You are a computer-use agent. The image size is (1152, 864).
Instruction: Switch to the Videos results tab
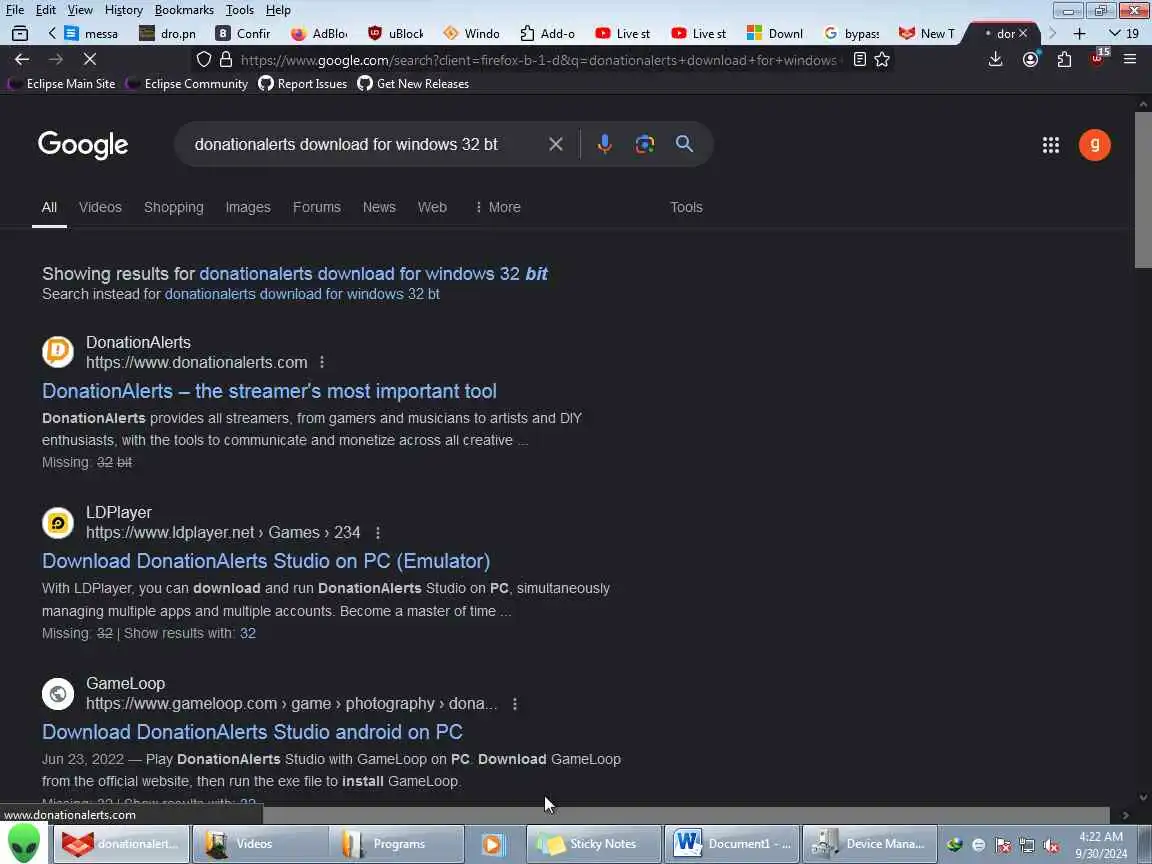[100, 207]
